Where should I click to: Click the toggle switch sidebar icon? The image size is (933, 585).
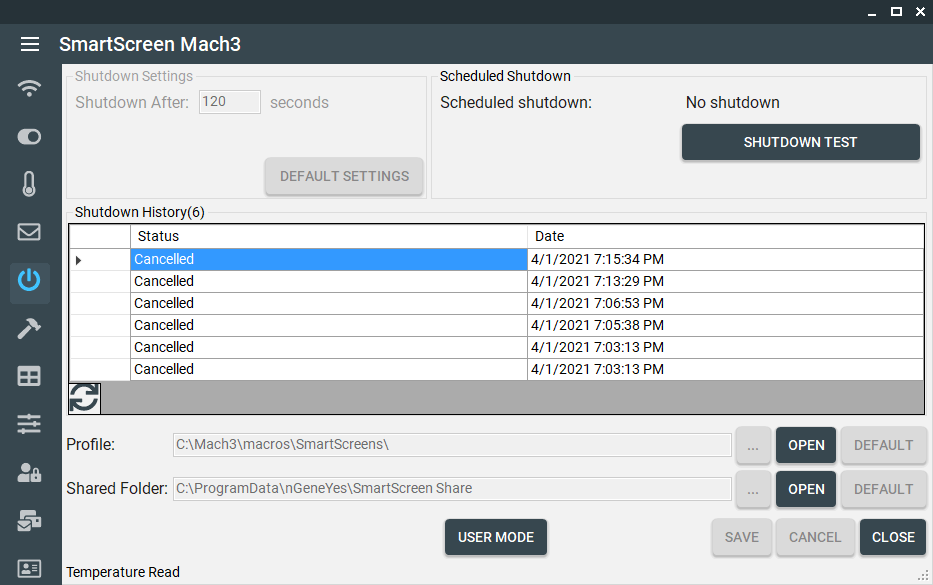click(x=30, y=136)
